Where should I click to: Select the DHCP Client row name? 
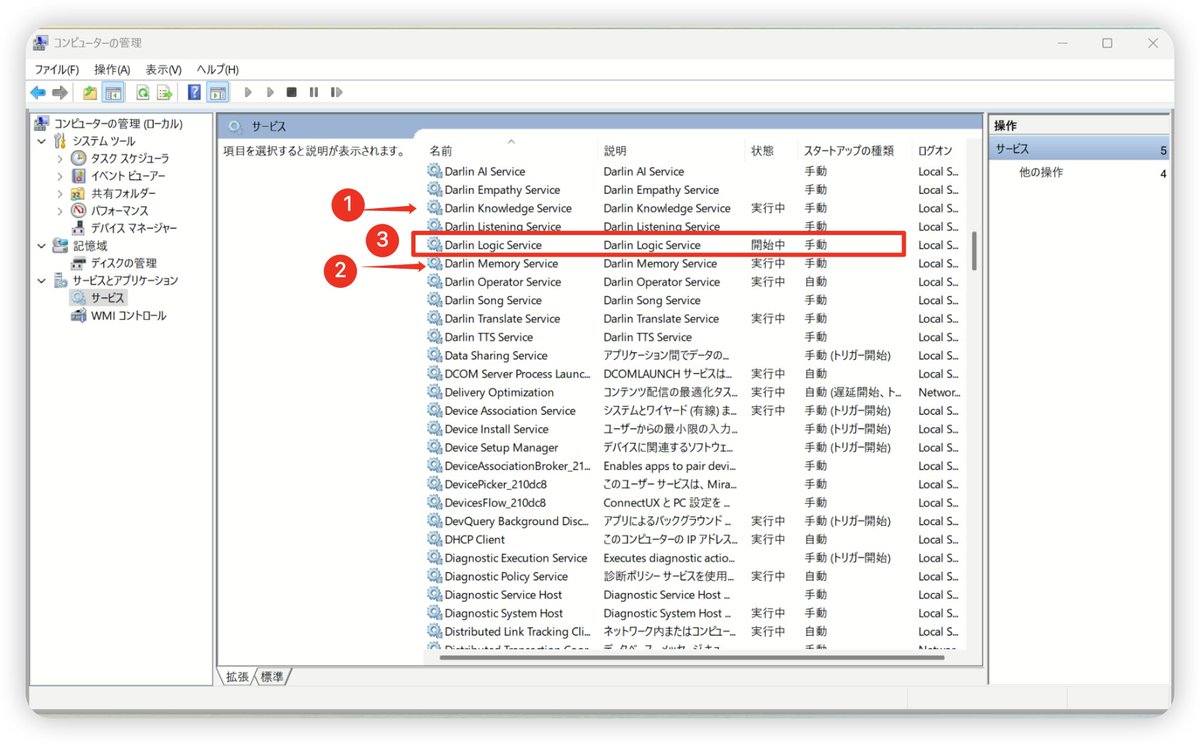click(x=474, y=540)
